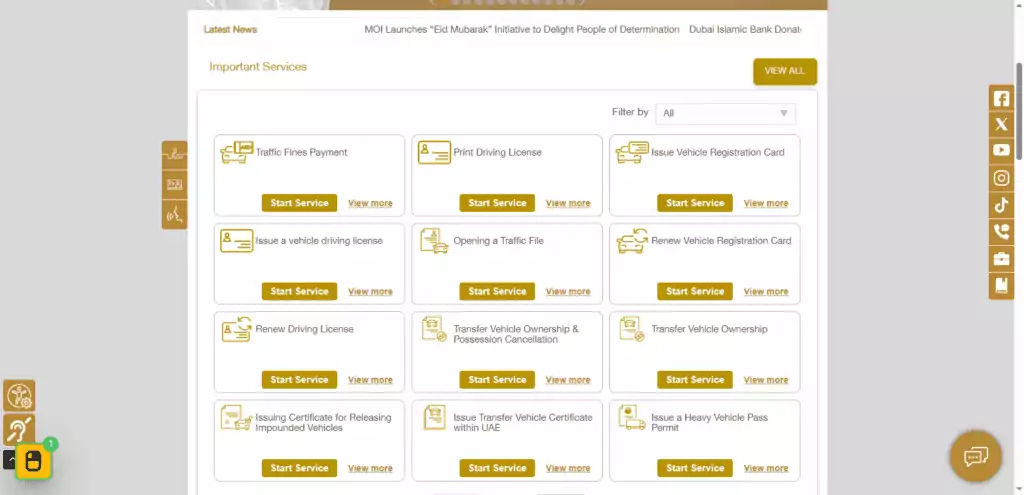
Task: Click the Renew Driving License icon
Action: pyautogui.click(x=236, y=329)
